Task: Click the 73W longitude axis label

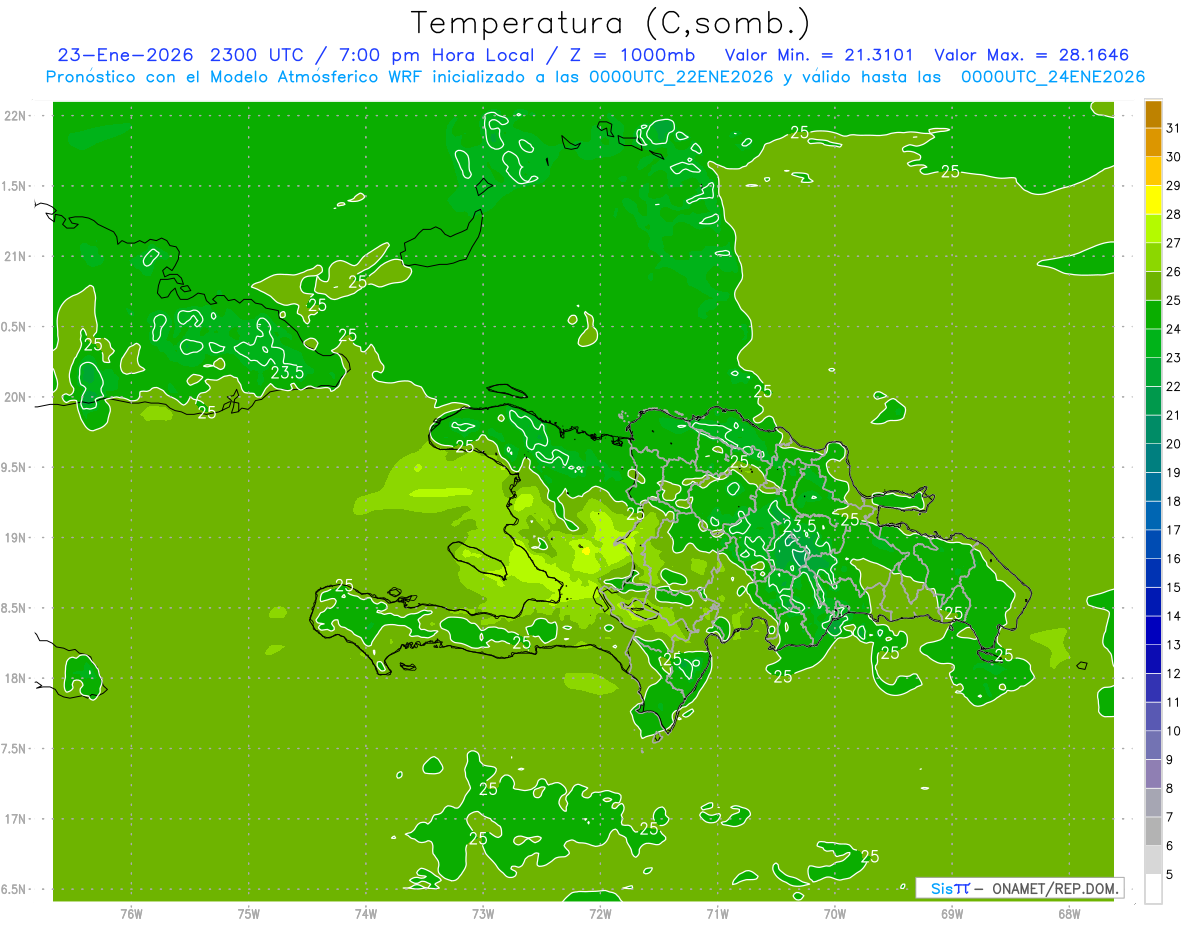Action: pyautogui.click(x=483, y=913)
